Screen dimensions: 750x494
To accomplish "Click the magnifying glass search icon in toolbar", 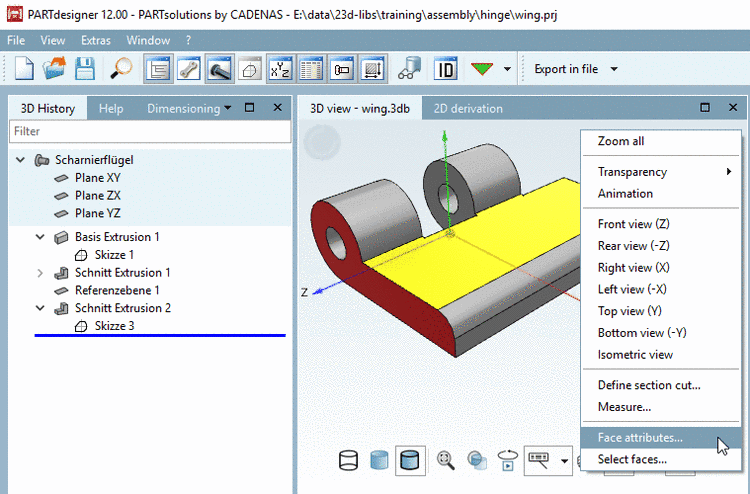I will 121,69.
